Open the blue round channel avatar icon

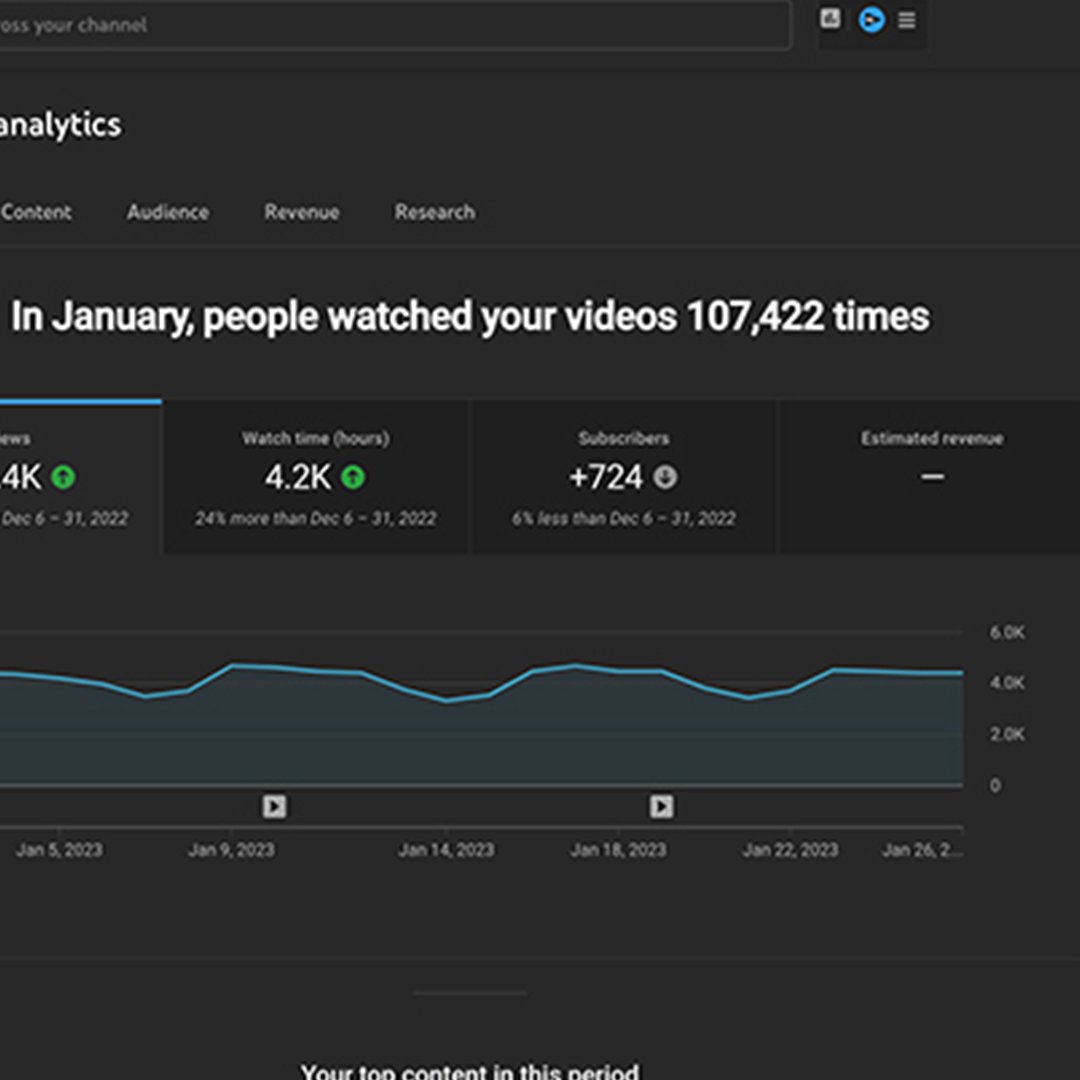871,20
